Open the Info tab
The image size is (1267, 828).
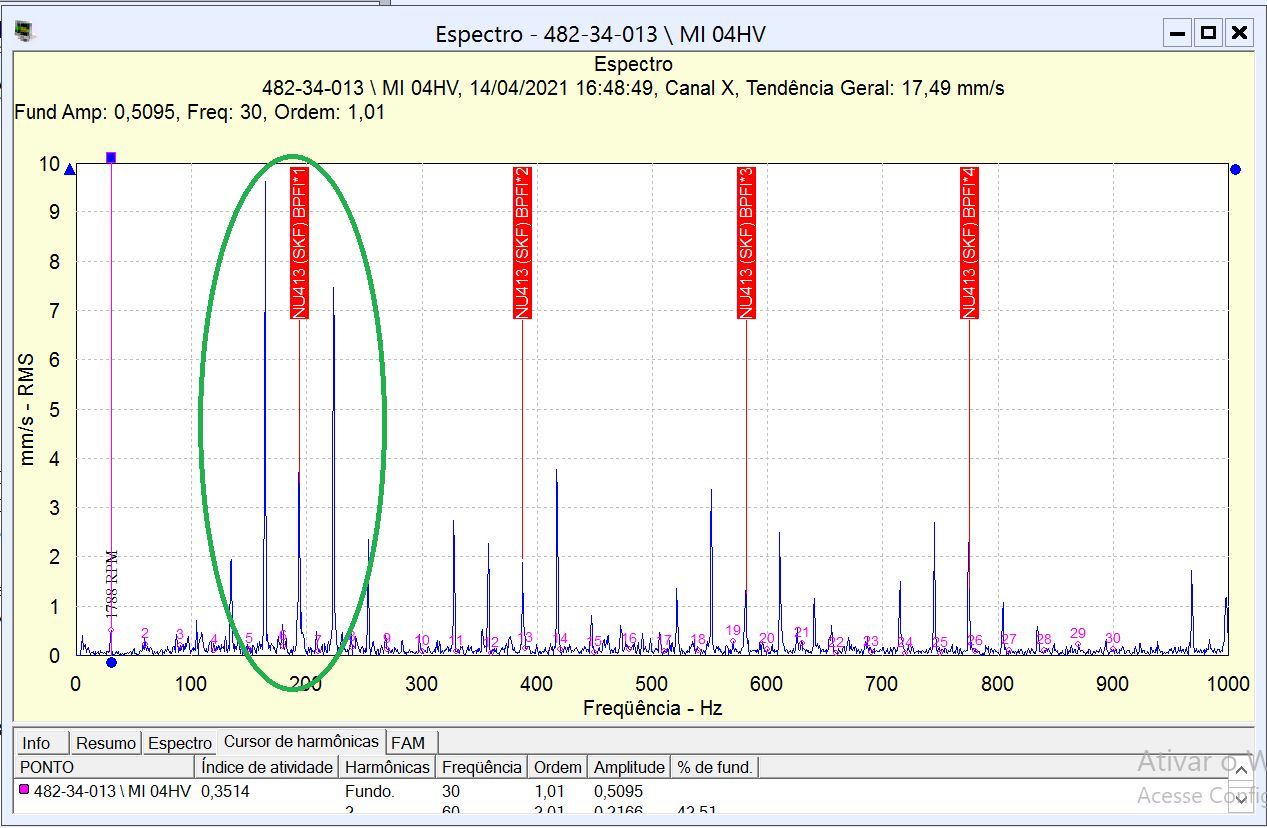[x=36, y=743]
